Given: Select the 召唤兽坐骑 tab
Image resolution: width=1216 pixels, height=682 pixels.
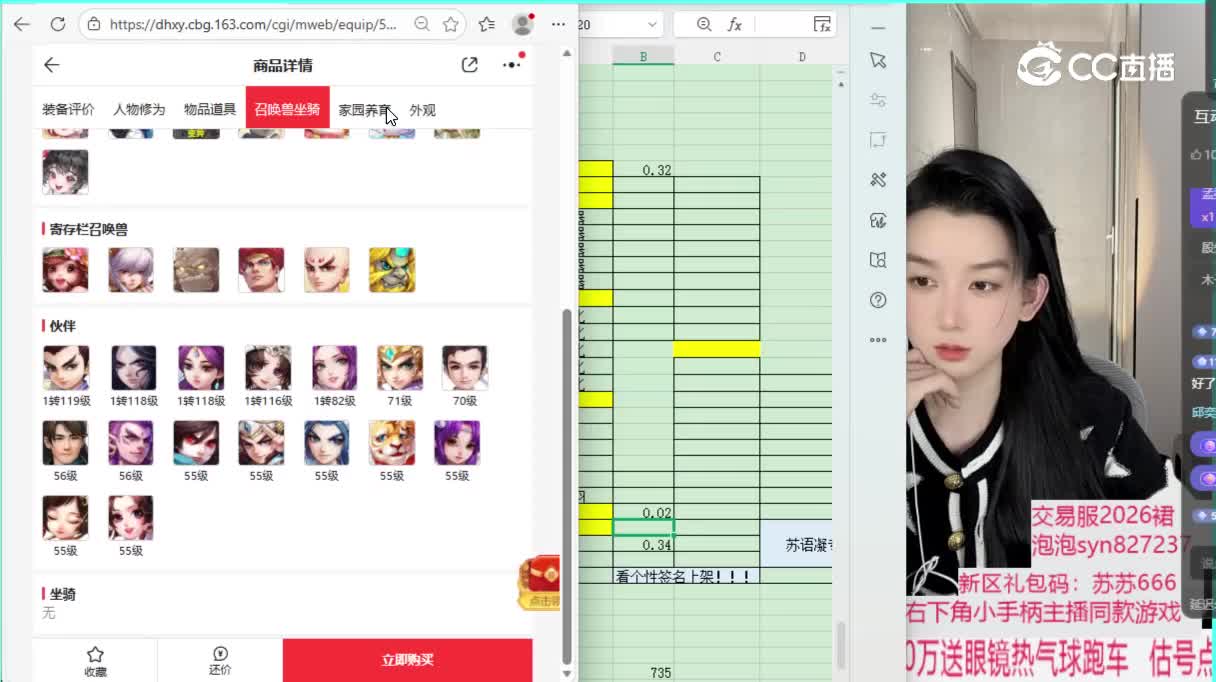Looking at the screenshot, I should point(287,109).
